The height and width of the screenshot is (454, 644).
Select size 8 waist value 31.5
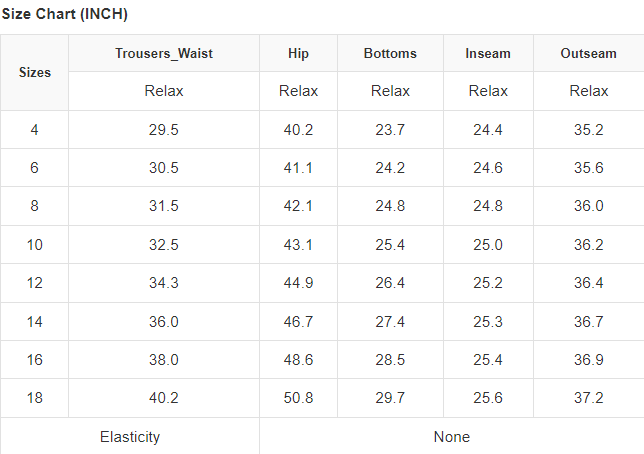164,206
